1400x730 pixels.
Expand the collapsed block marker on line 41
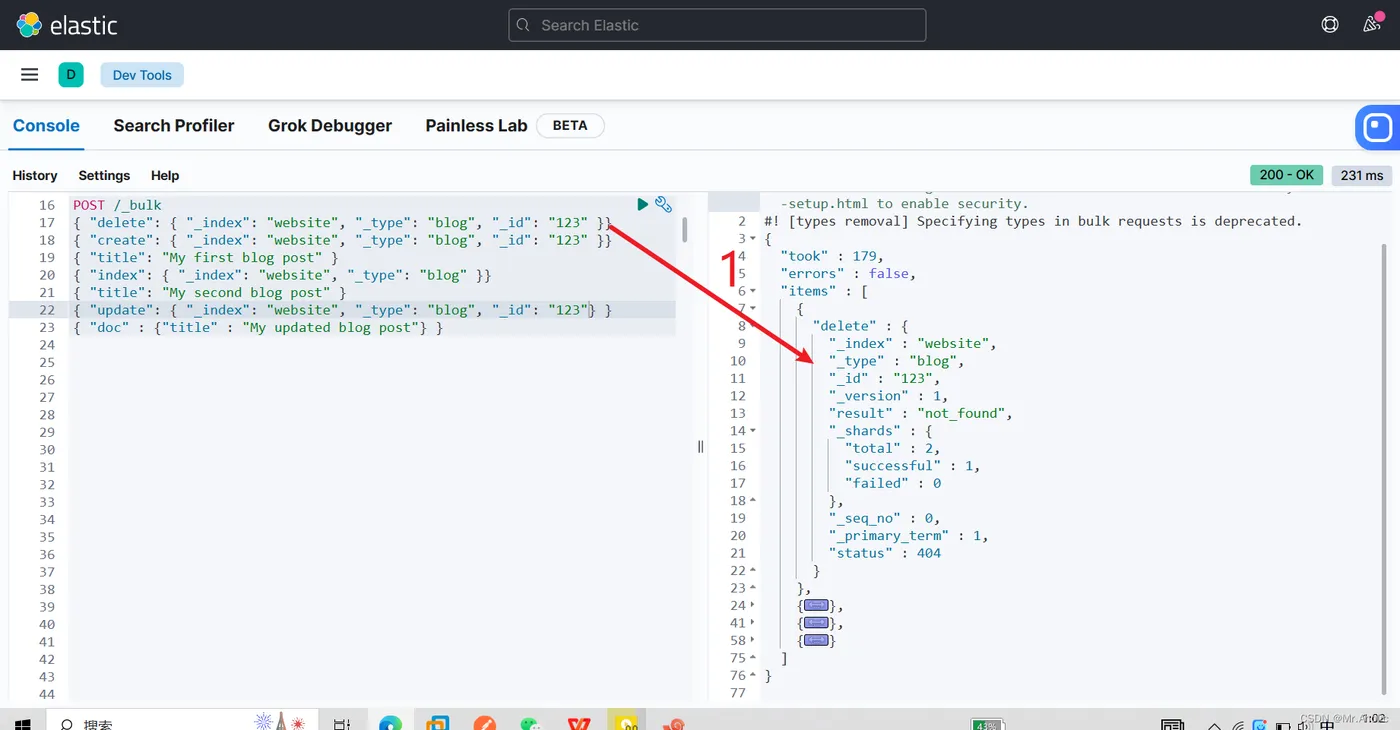[x=816, y=623]
